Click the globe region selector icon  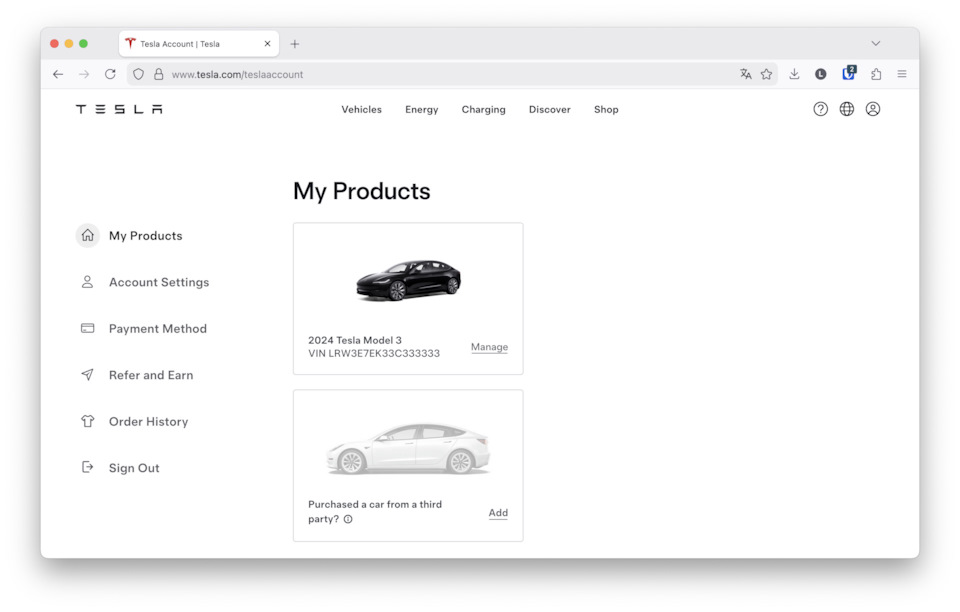click(x=847, y=109)
